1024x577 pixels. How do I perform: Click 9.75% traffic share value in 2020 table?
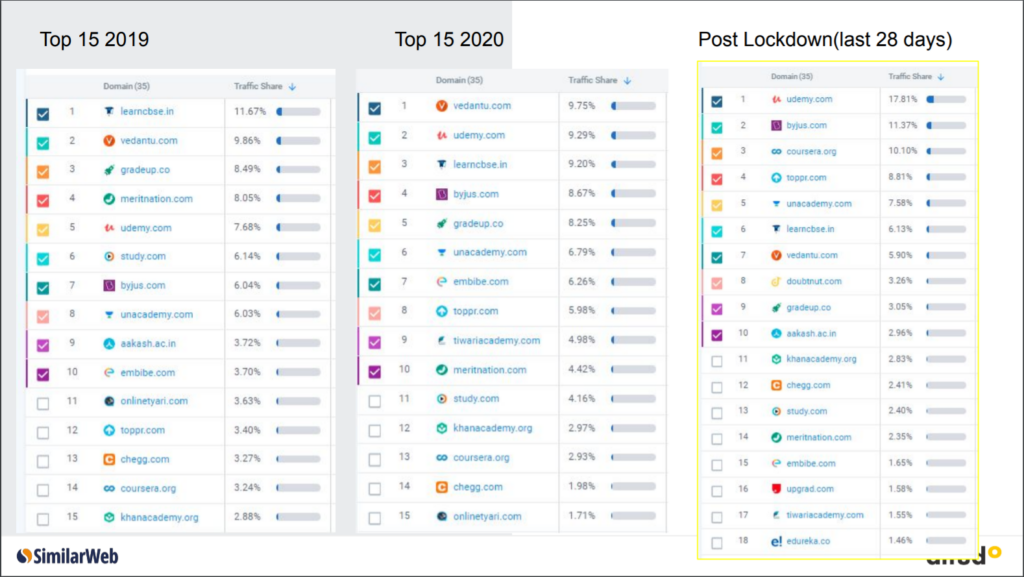(x=581, y=106)
